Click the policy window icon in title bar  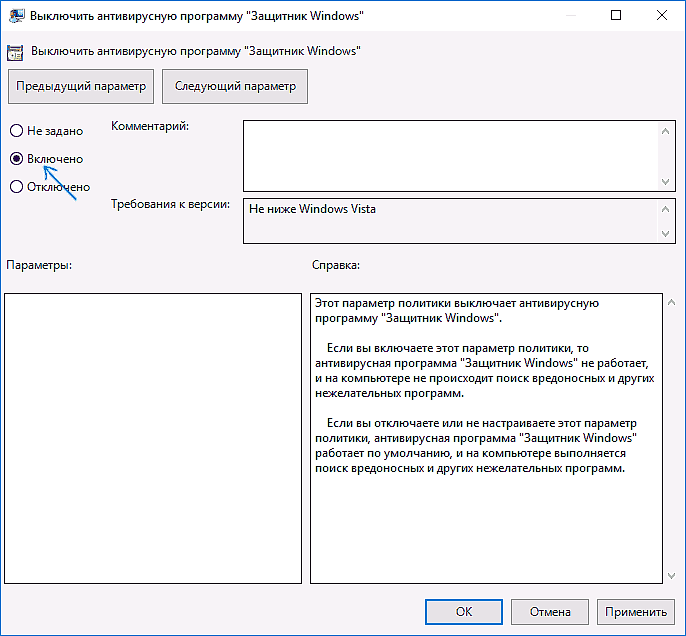coord(14,15)
